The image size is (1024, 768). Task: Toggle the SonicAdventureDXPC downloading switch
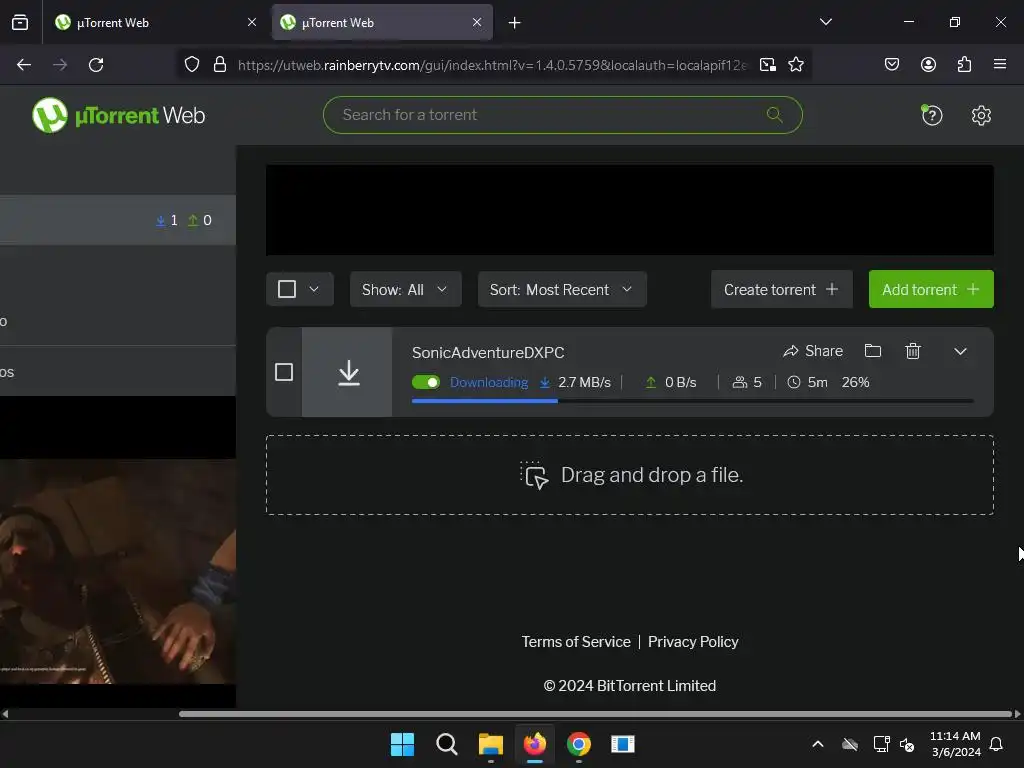point(426,382)
